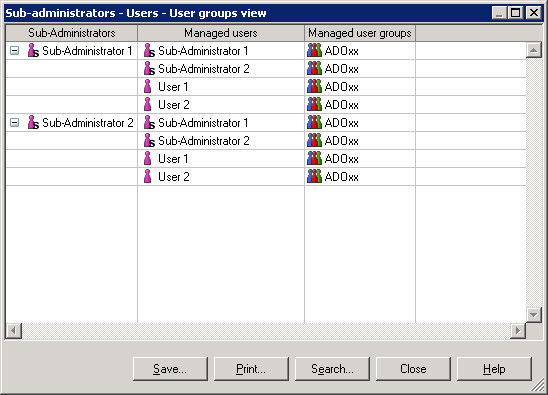
Task: Click first Sub-Administrator 2 icon in Managed users
Action: click(x=149, y=69)
